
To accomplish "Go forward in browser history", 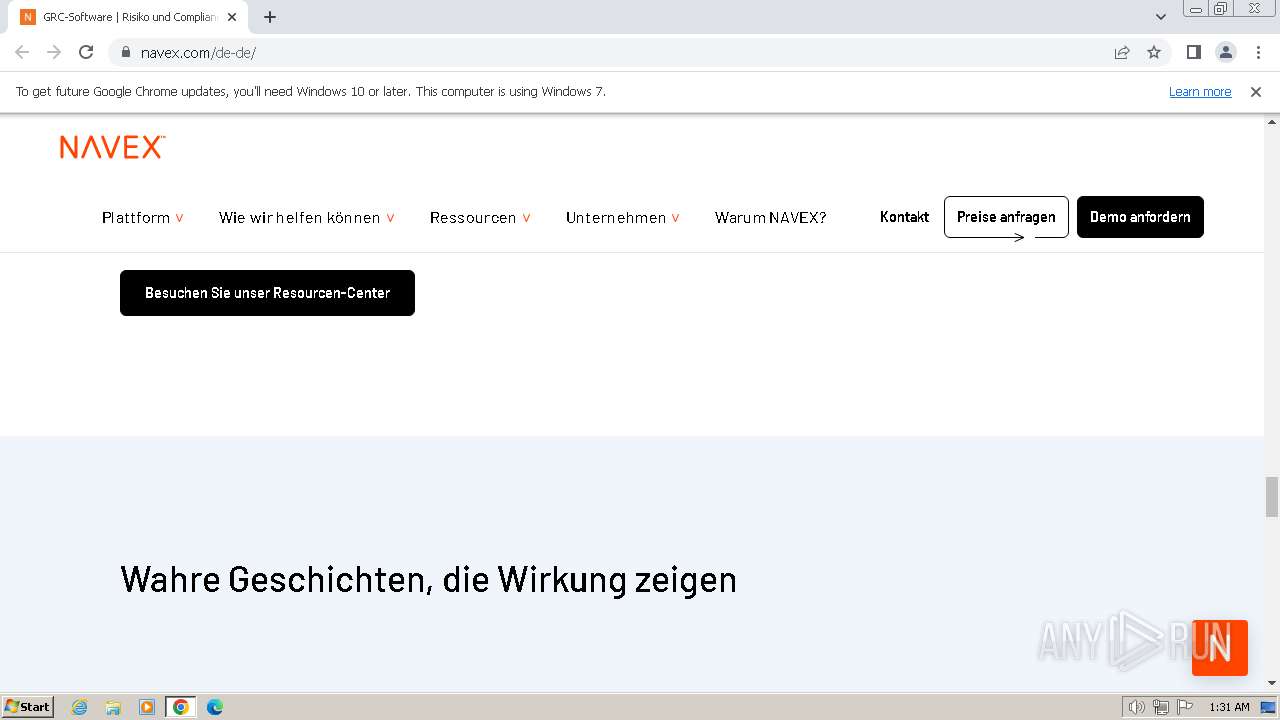I will [x=54, y=52].
